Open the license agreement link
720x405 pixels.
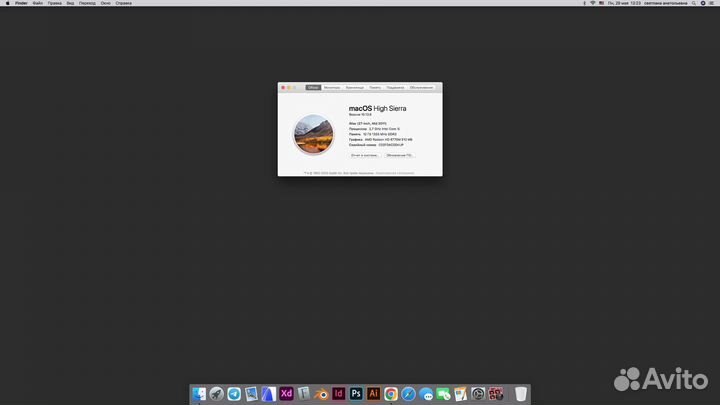click(395, 173)
